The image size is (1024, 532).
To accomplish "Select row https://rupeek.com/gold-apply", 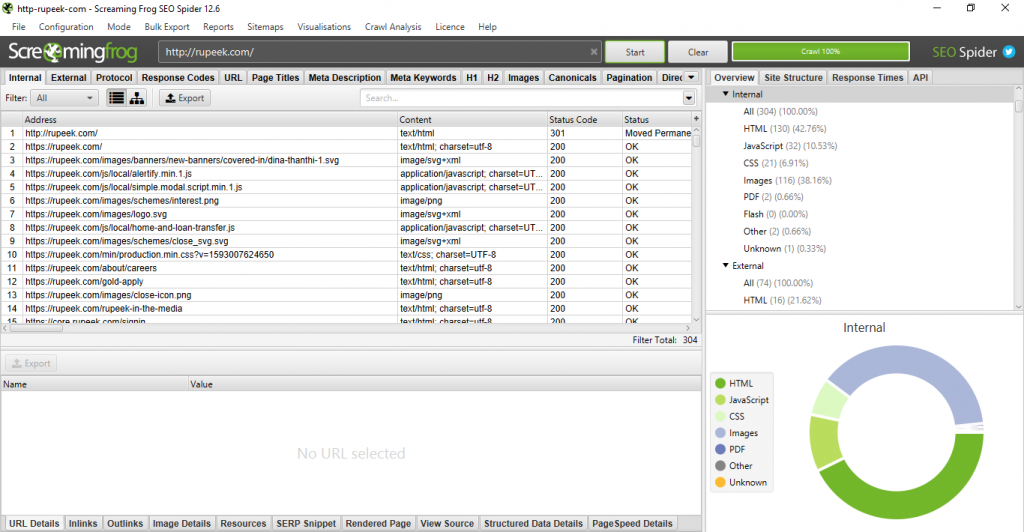I will point(346,282).
